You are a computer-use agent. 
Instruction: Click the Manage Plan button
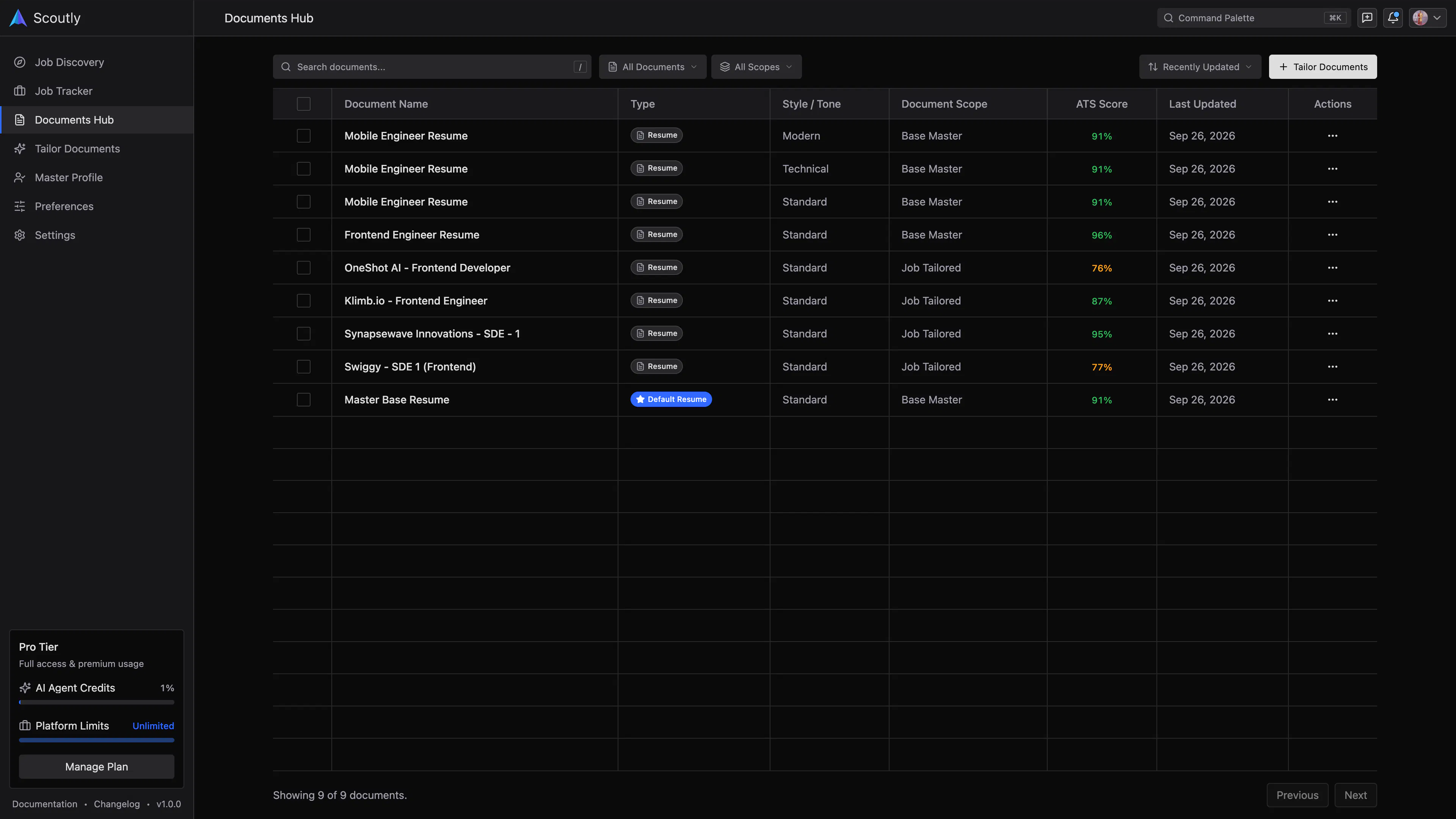(97, 766)
